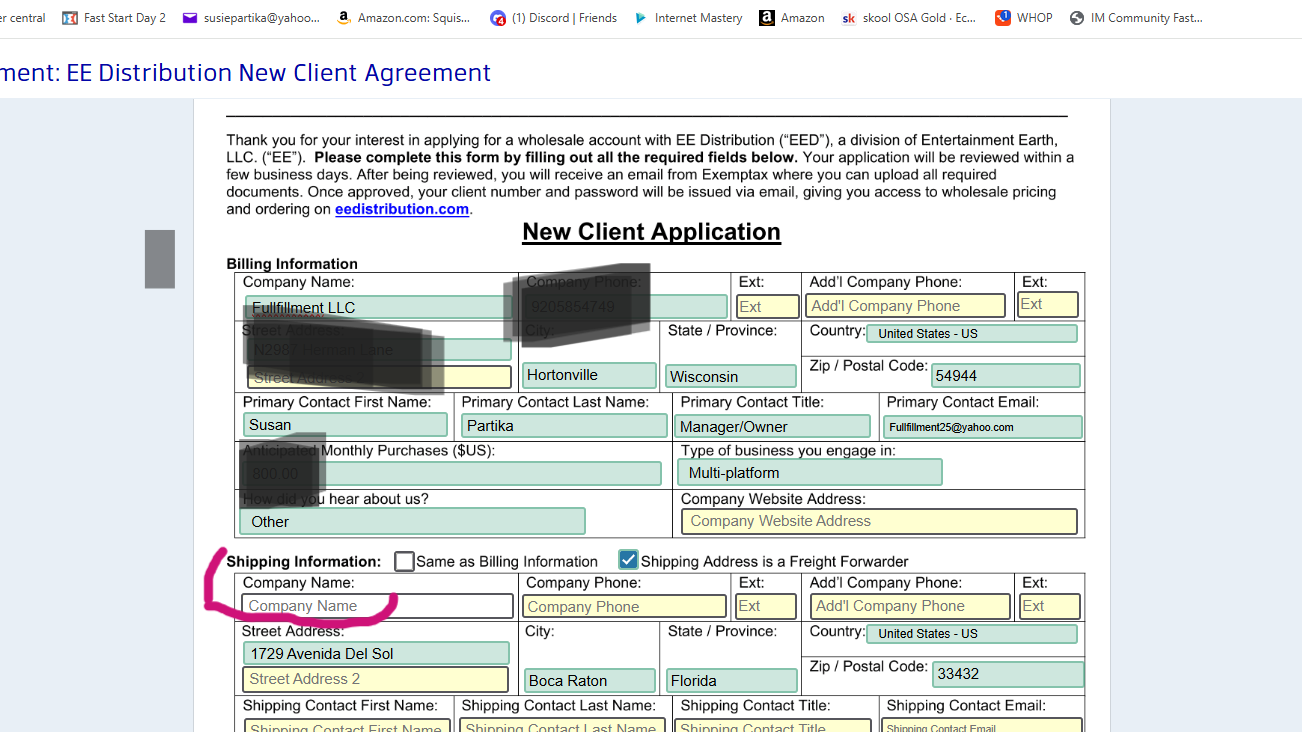This screenshot has height=732, width=1302.
Task: Open the skool OSA Gold bookmark
Action: pyautogui.click(x=909, y=18)
